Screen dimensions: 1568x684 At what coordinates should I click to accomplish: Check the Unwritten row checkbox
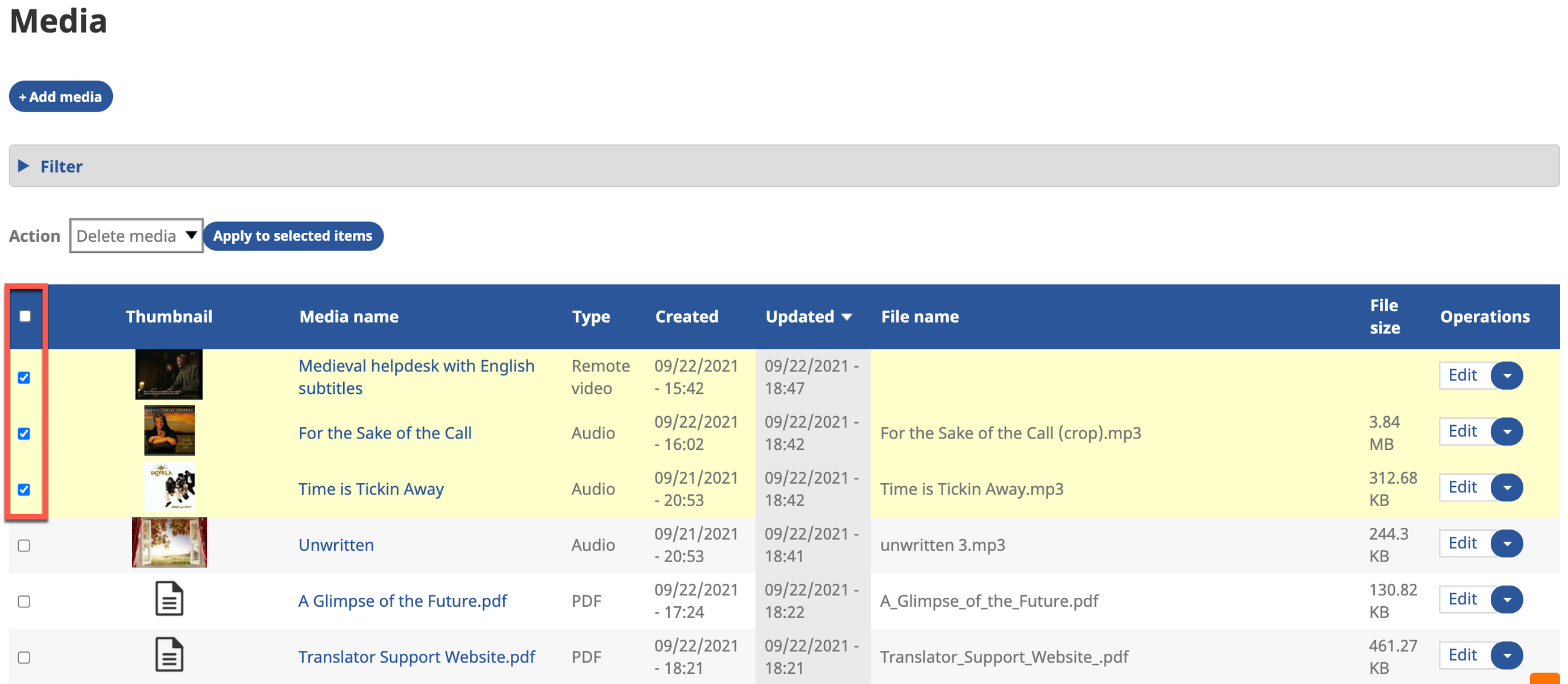click(x=24, y=545)
